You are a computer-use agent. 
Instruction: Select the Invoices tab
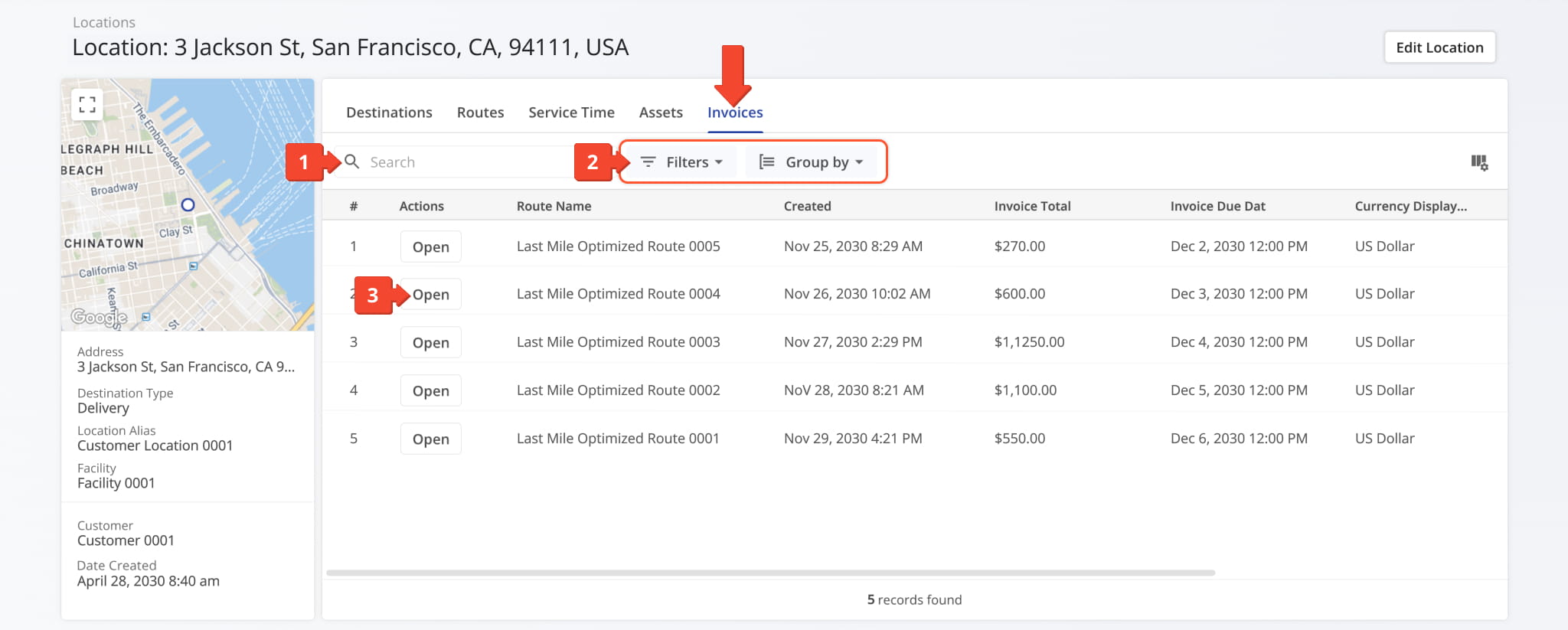pos(735,113)
